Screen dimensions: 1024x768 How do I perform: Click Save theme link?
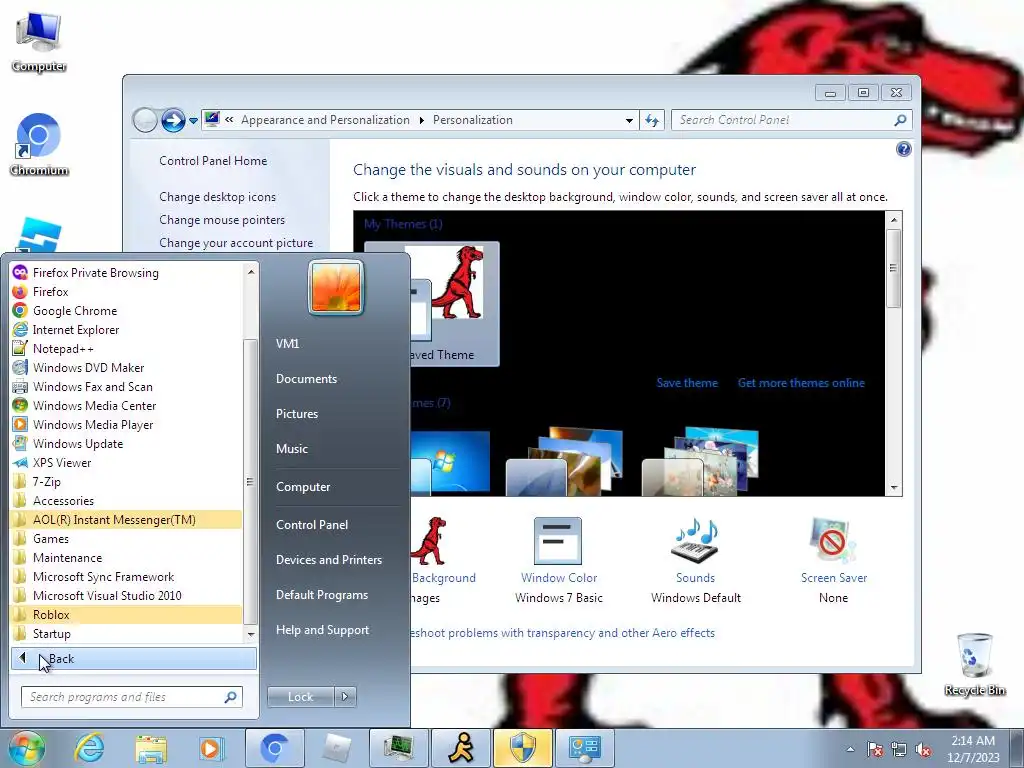687,383
